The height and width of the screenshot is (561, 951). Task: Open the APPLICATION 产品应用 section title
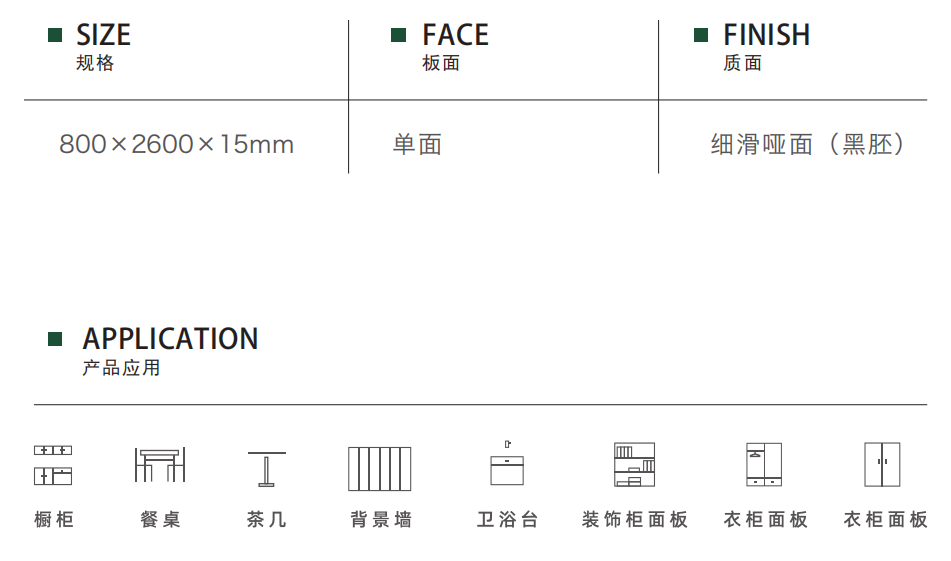(170, 351)
